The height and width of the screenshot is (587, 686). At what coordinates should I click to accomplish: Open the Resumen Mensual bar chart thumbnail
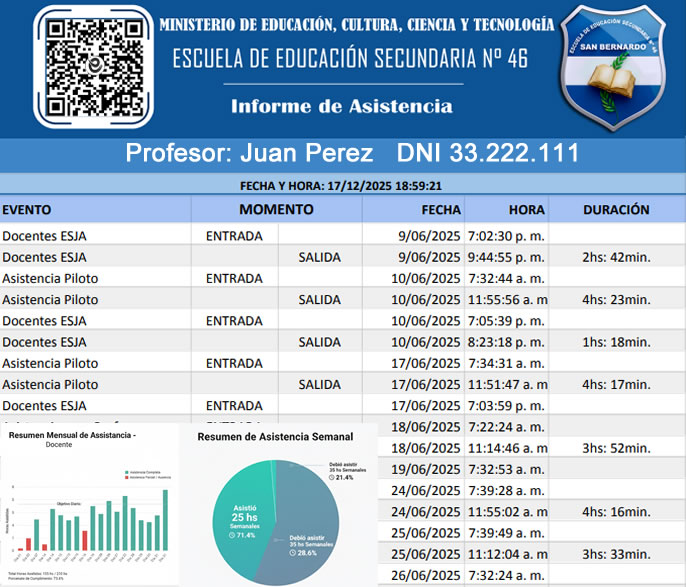pos(90,505)
